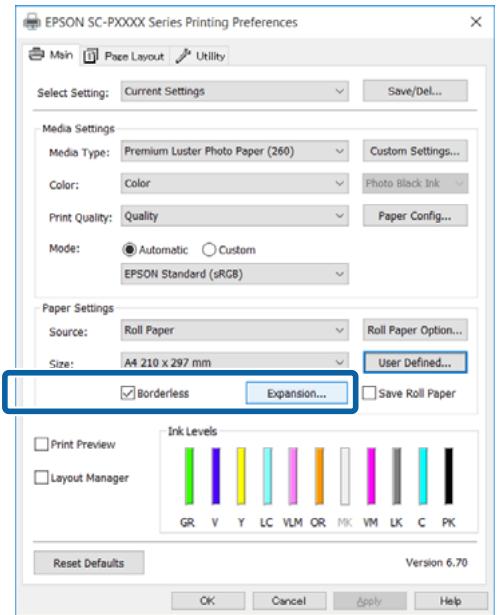
Task: Click the PK photo black ink bar
Action: tap(449, 476)
